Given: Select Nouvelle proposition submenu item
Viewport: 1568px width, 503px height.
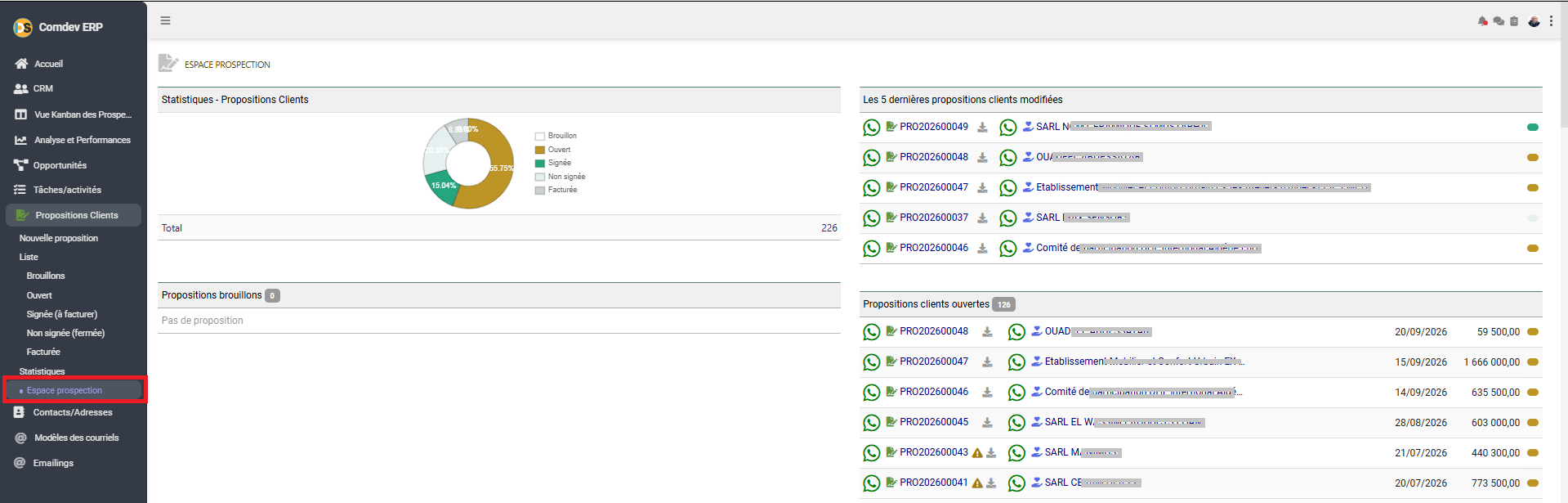Looking at the screenshot, I should [59, 238].
